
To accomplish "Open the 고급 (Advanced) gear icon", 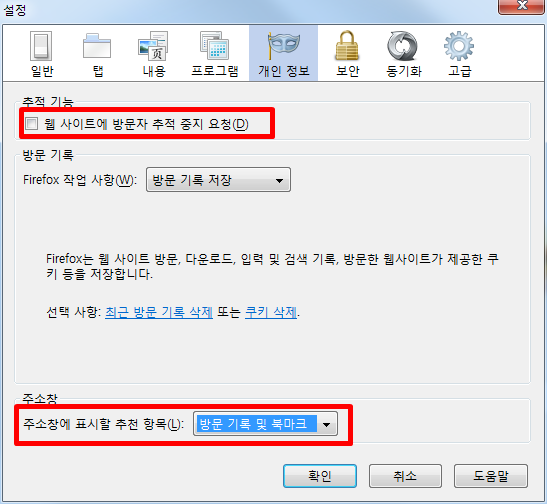I will 459,46.
